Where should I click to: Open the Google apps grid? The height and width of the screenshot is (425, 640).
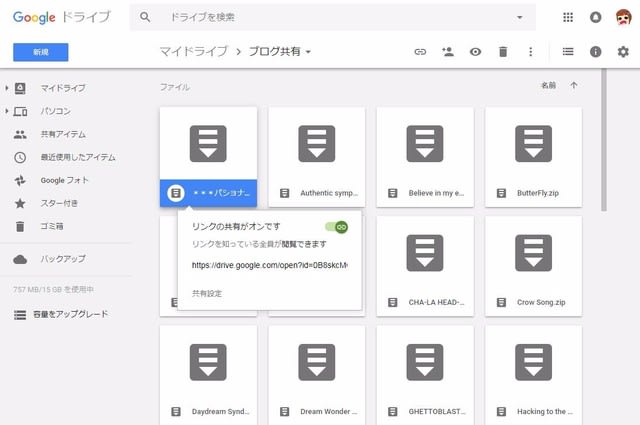point(568,17)
